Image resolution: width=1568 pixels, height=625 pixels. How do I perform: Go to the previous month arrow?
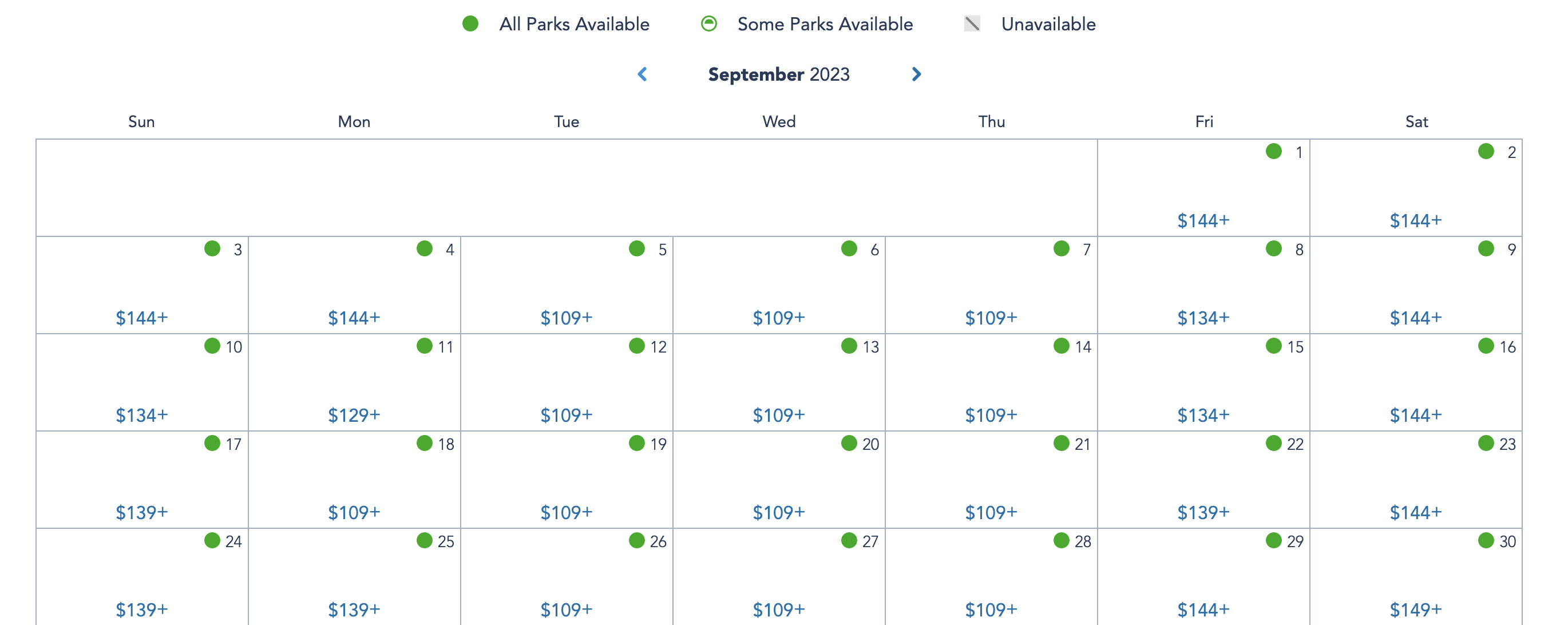642,74
